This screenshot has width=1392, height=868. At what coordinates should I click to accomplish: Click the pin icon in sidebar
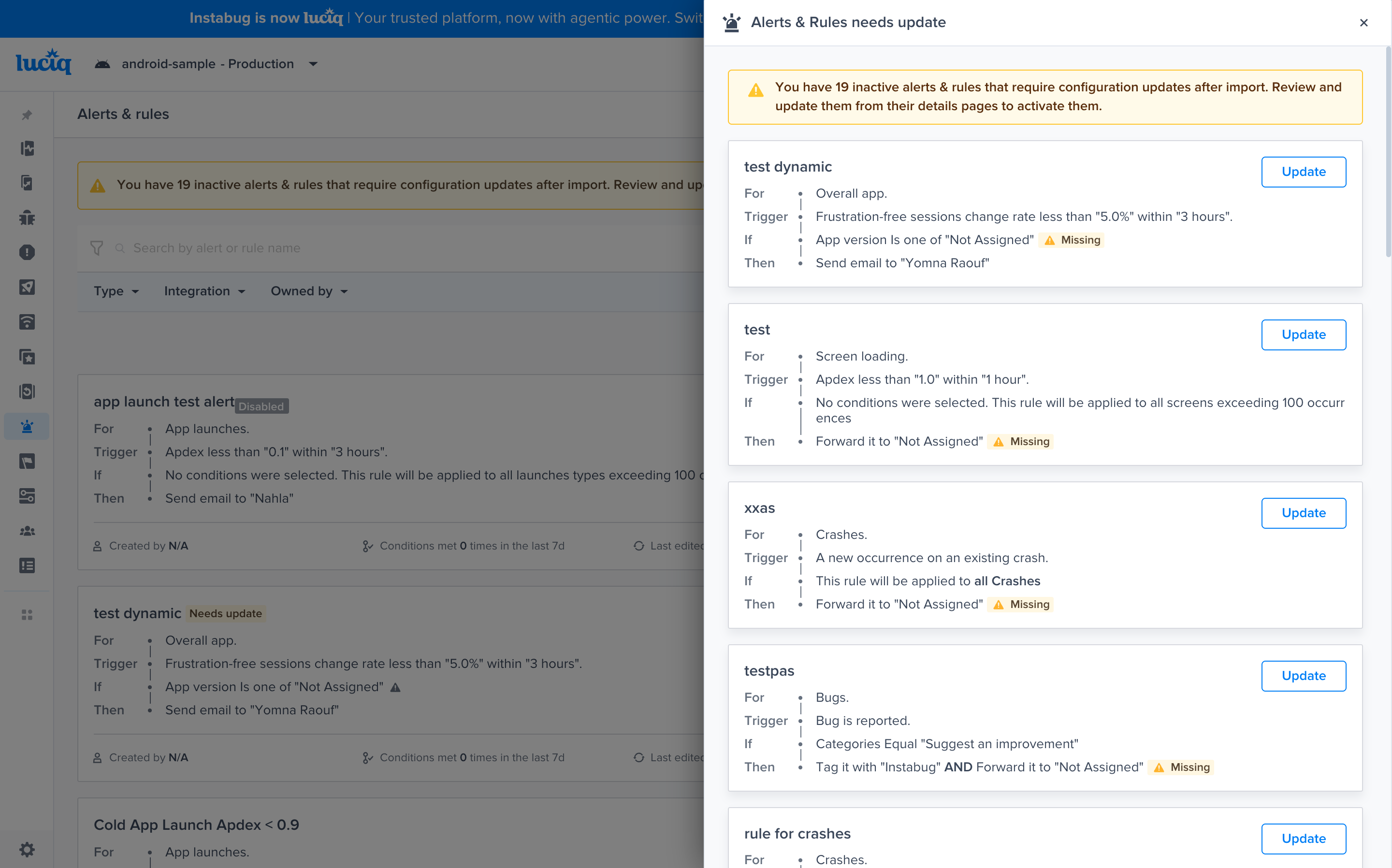27,115
